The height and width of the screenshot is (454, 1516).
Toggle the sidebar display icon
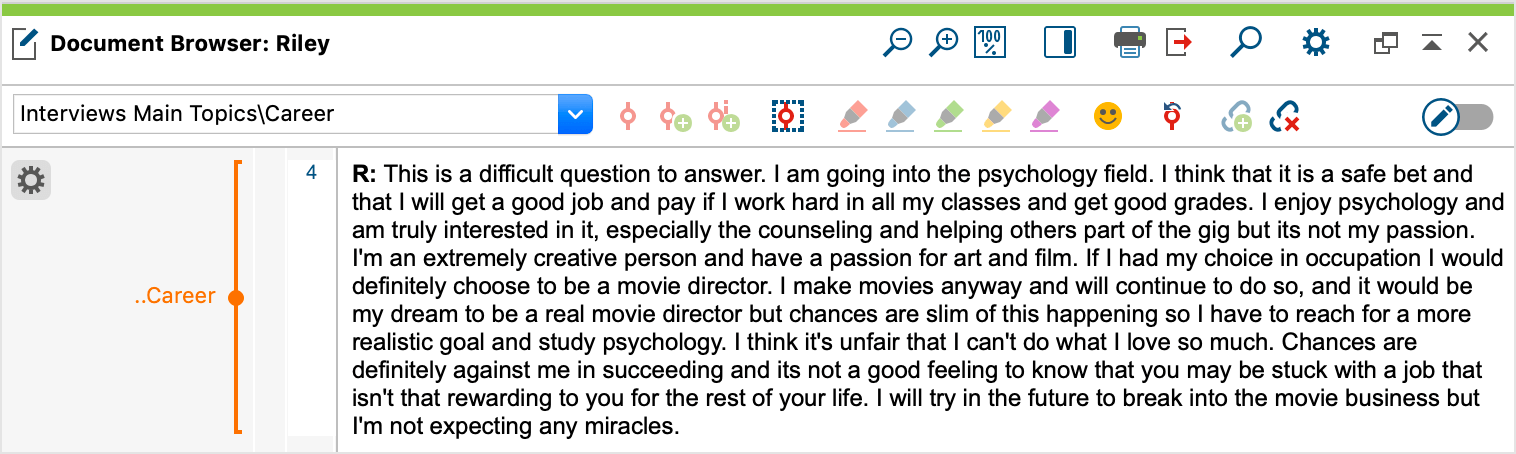point(1059,43)
